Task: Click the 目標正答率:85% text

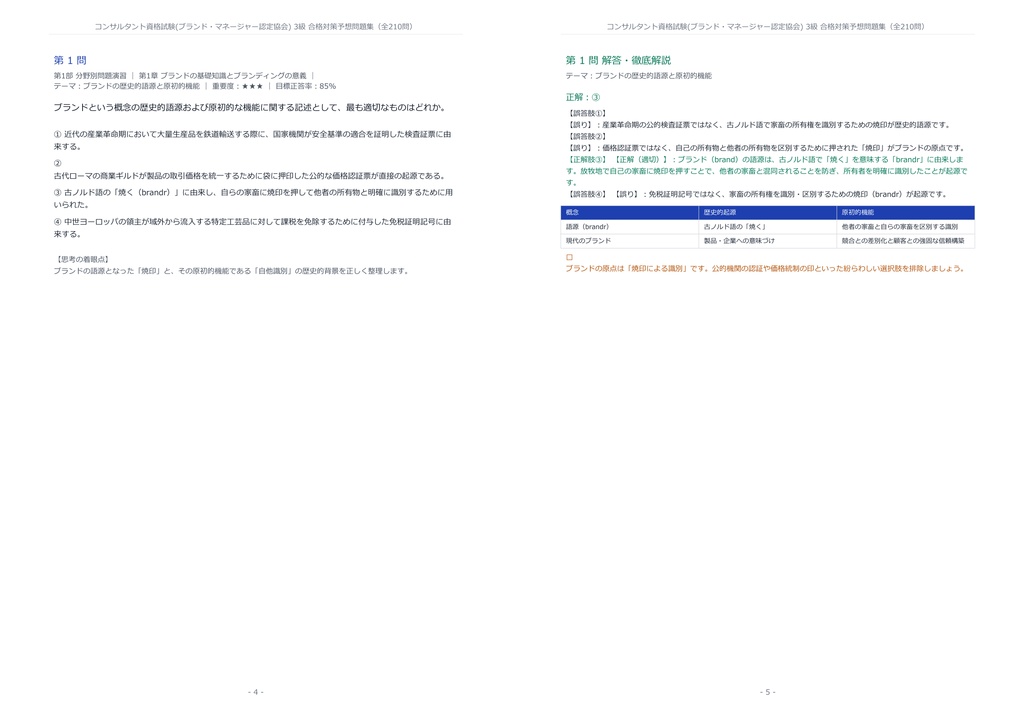Action: (305, 86)
